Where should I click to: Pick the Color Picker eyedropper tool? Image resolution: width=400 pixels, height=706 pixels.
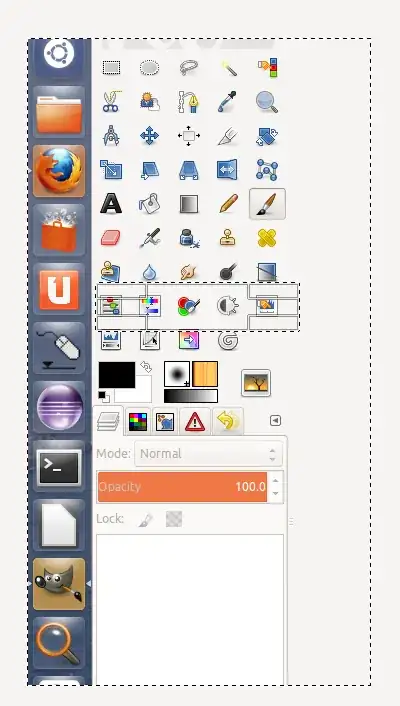pos(227,102)
